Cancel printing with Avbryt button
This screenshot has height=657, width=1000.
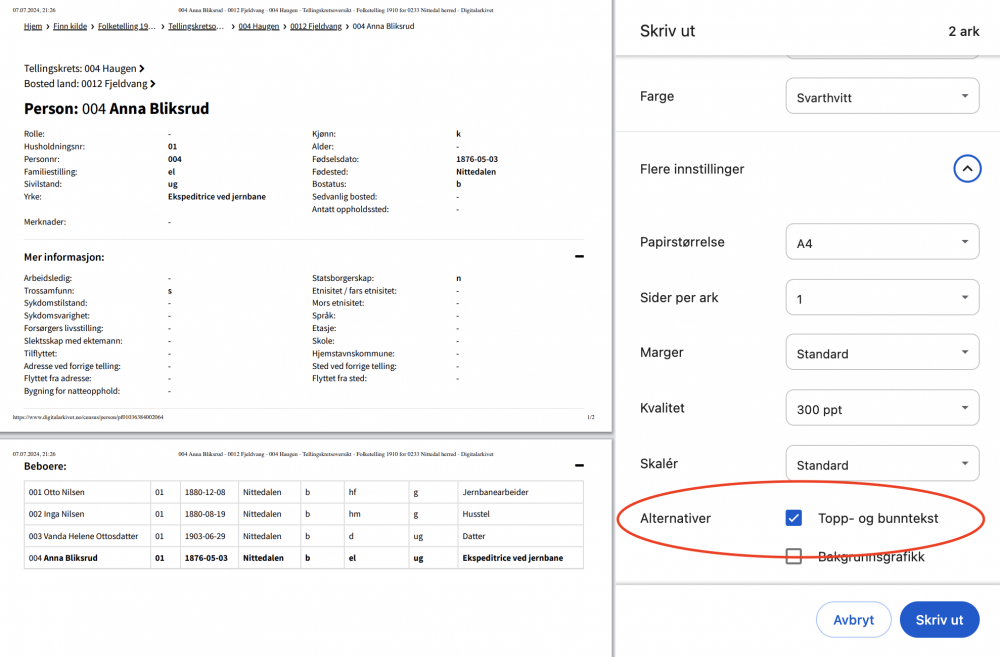tap(853, 620)
